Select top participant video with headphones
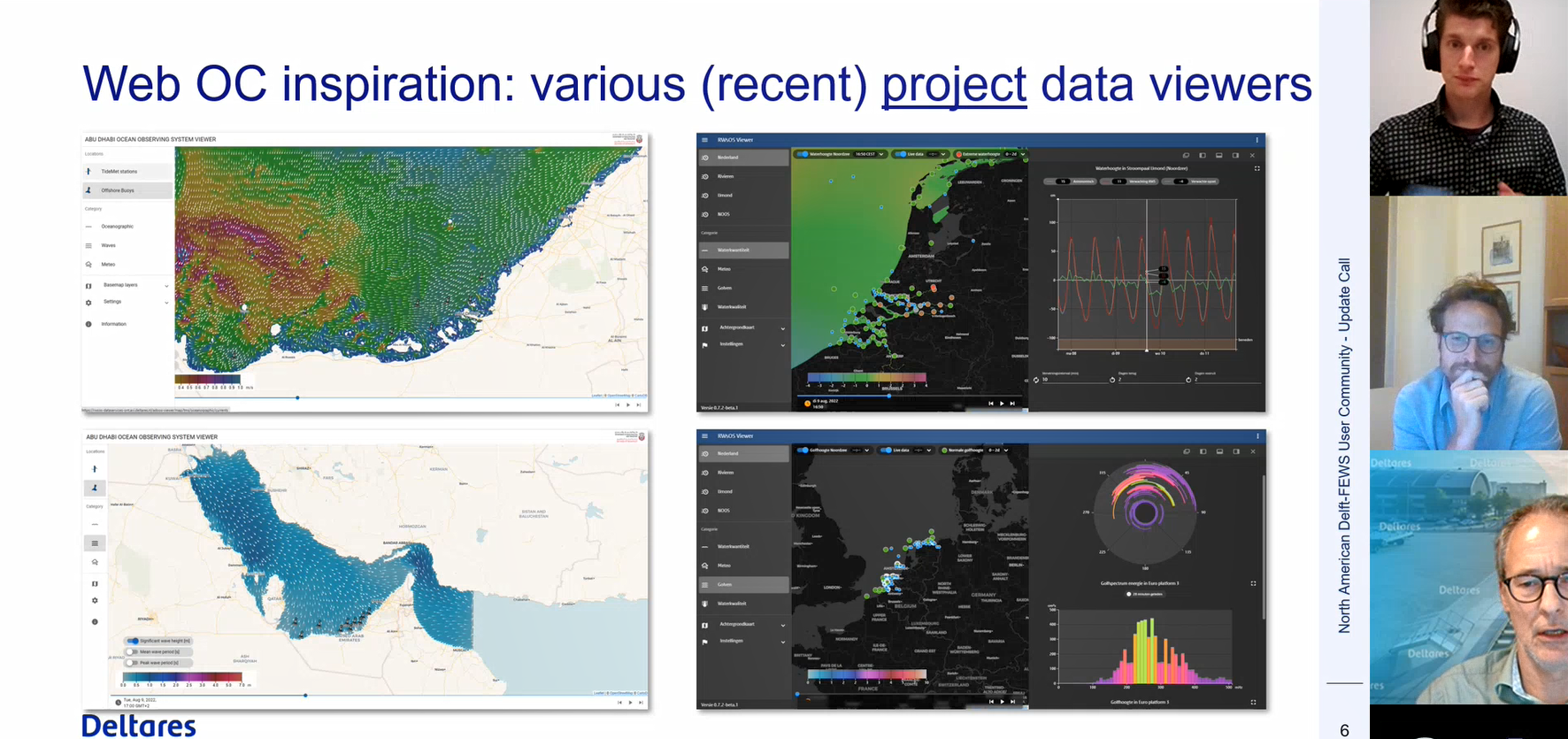1568x739 pixels. point(1469,97)
